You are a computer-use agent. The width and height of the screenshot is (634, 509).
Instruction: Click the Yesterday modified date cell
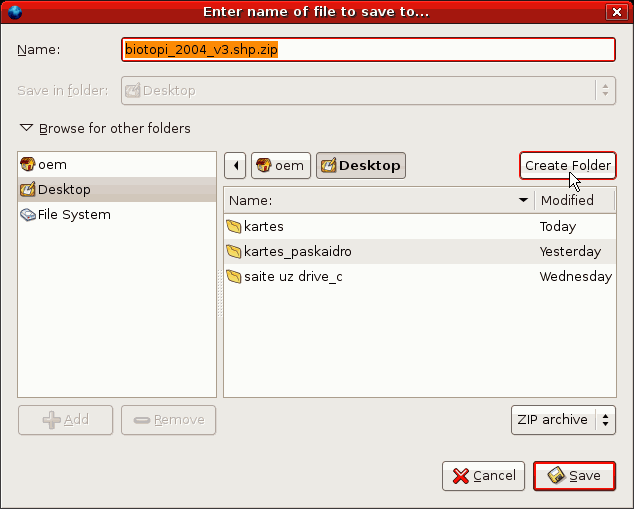point(570,251)
